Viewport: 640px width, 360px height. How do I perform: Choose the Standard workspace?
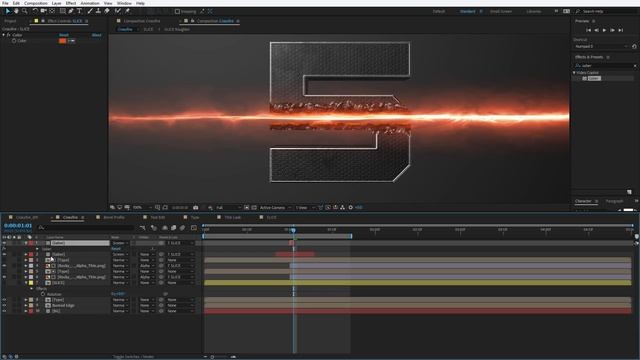tap(468, 11)
